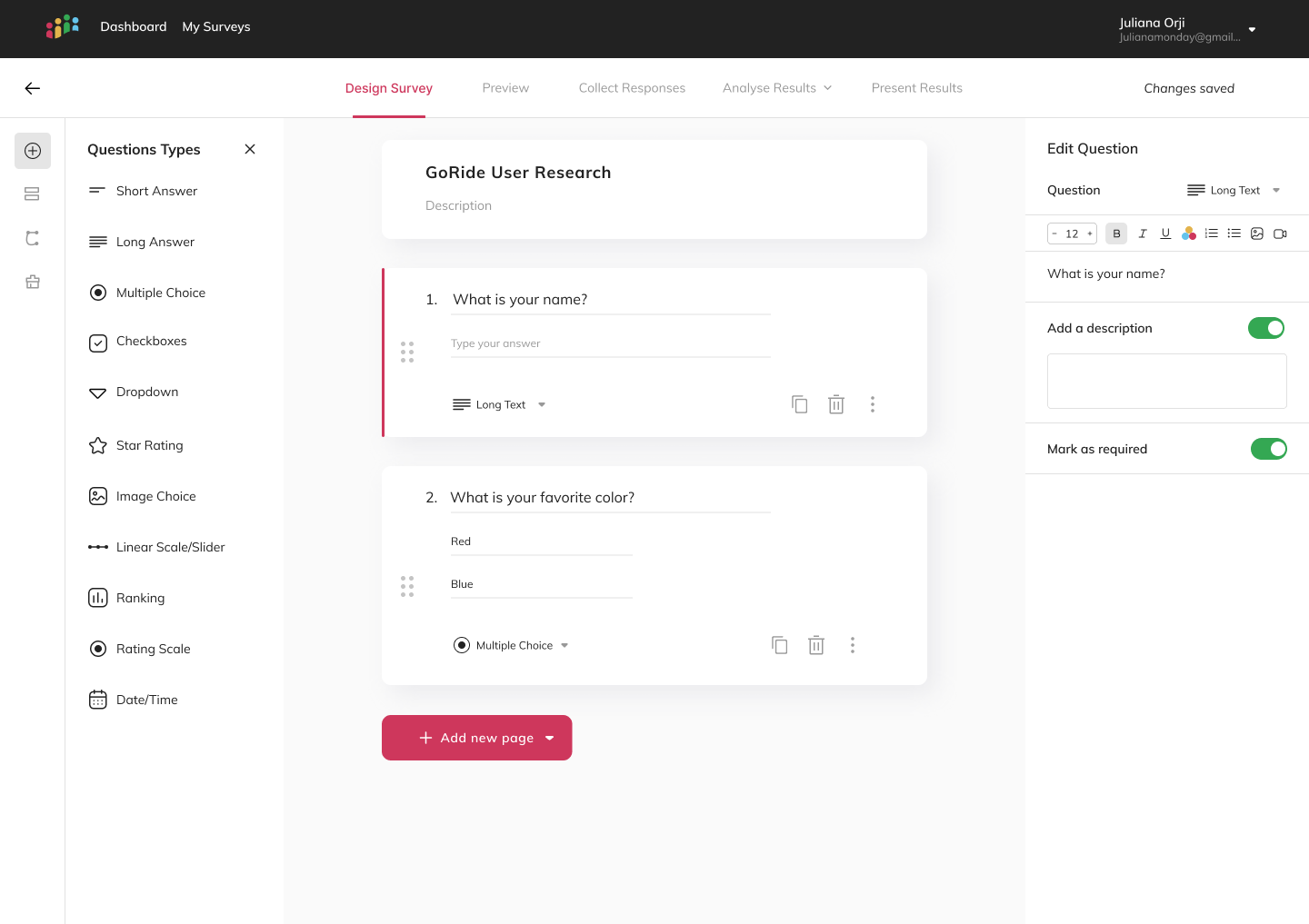Click the back arrow icon
Viewport: 1309px width, 924px height.
pyautogui.click(x=33, y=88)
